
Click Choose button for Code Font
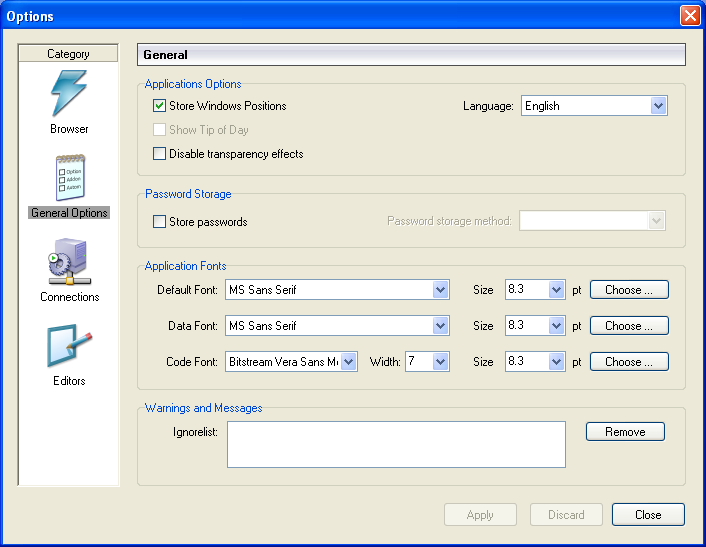pyautogui.click(x=629, y=362)
